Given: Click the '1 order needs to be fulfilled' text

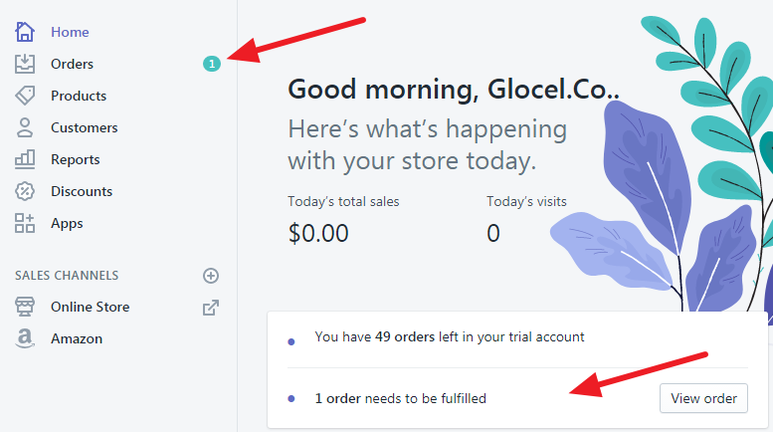Looking at the screenshot, I should pos(400,398).
